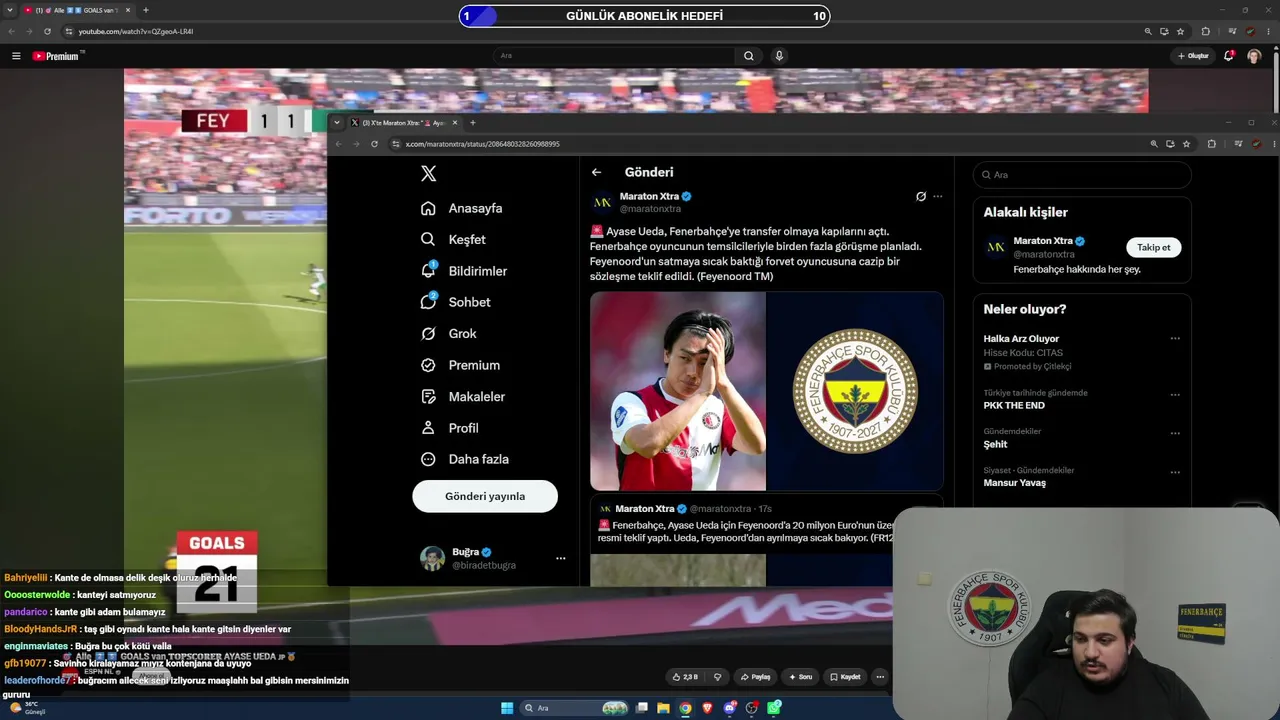Open YouTube notifications bell

click(x=1229, y=56)
